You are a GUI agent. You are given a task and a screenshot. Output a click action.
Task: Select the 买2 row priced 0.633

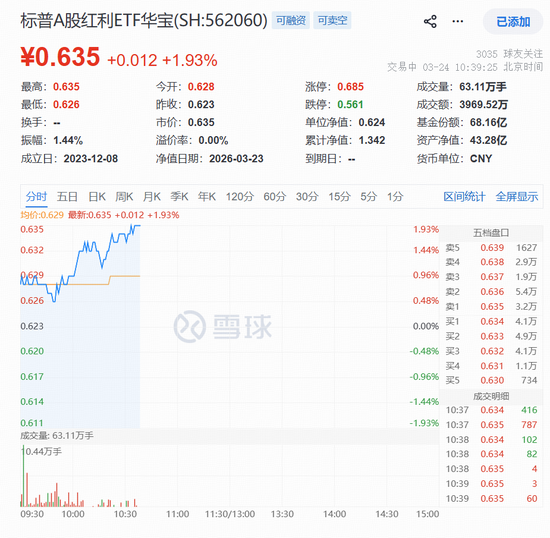point(491,336)
